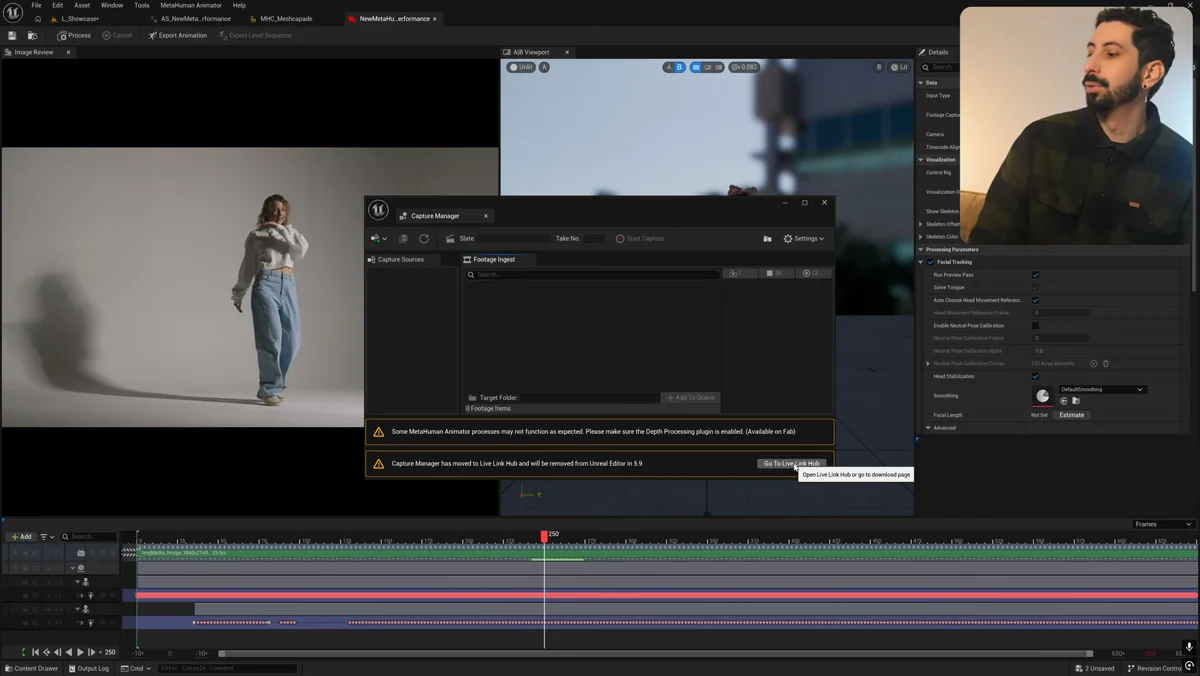This screenshot has width=1200, height=676.
Task: Click the refresh icon in Capture Manager
Action: point(424,239)
